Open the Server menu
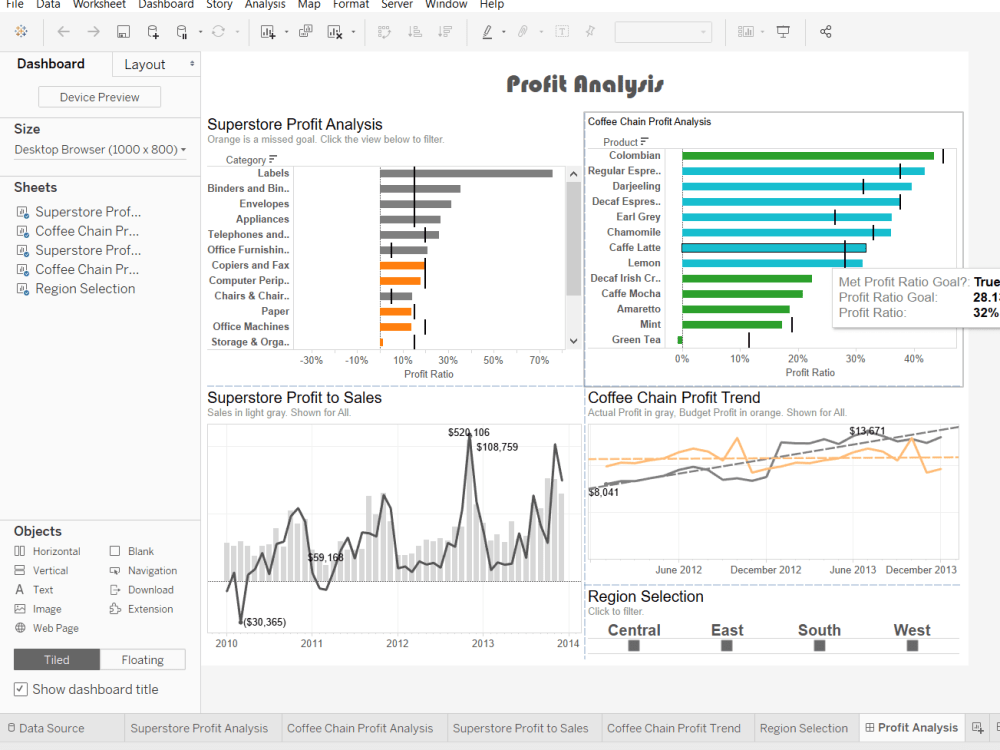This screenshot has width=1000, height=750. click(x=397, y=4)
